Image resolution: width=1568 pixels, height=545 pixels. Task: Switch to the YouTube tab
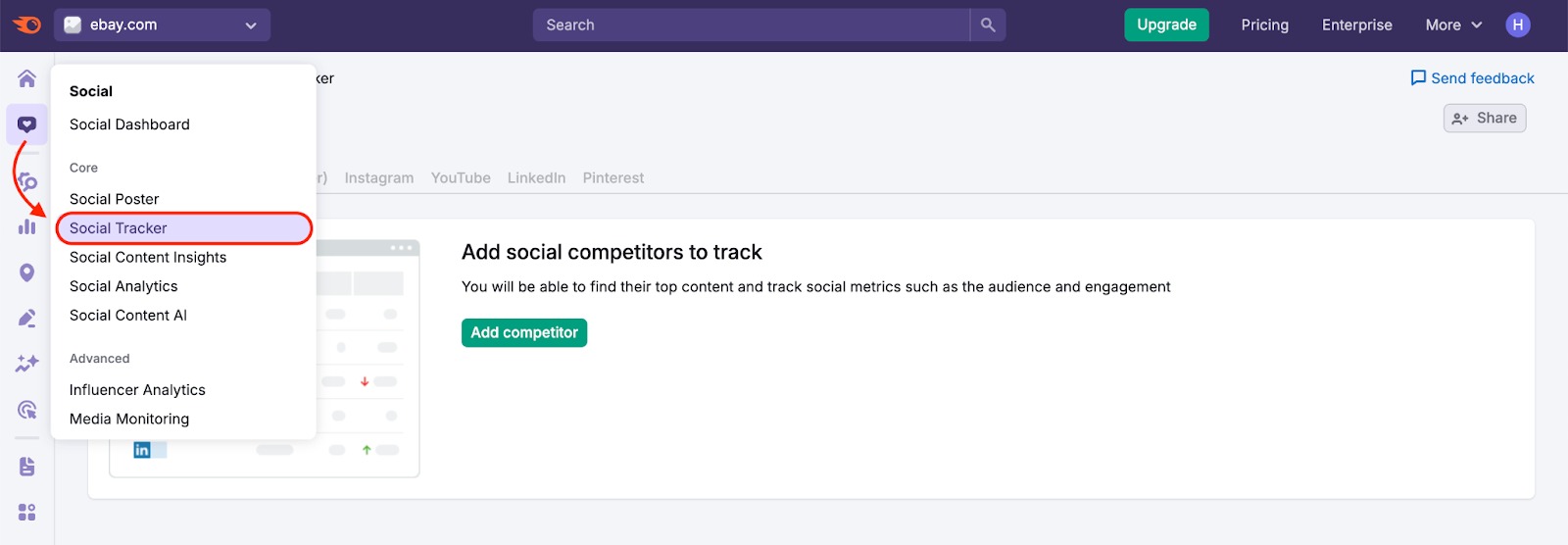click(461, 178)
